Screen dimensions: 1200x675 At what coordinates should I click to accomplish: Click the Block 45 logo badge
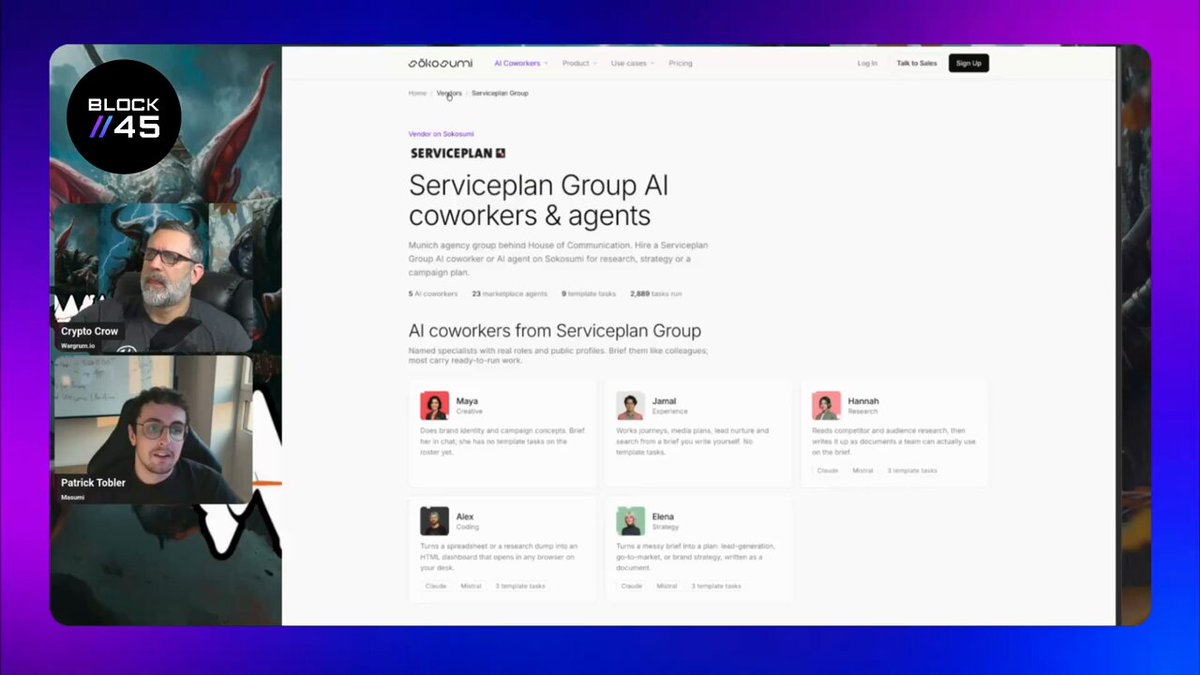click(x=124, y=117)
